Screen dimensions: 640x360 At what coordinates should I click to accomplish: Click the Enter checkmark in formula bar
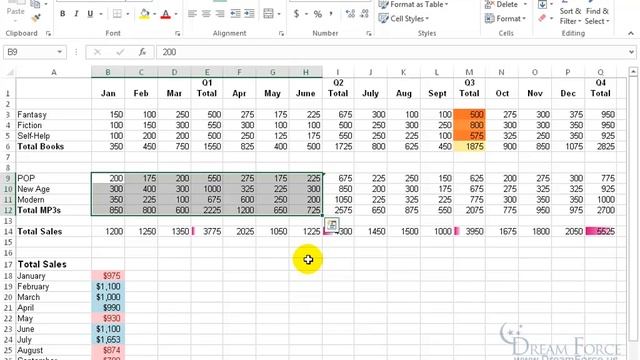[120, 52]
